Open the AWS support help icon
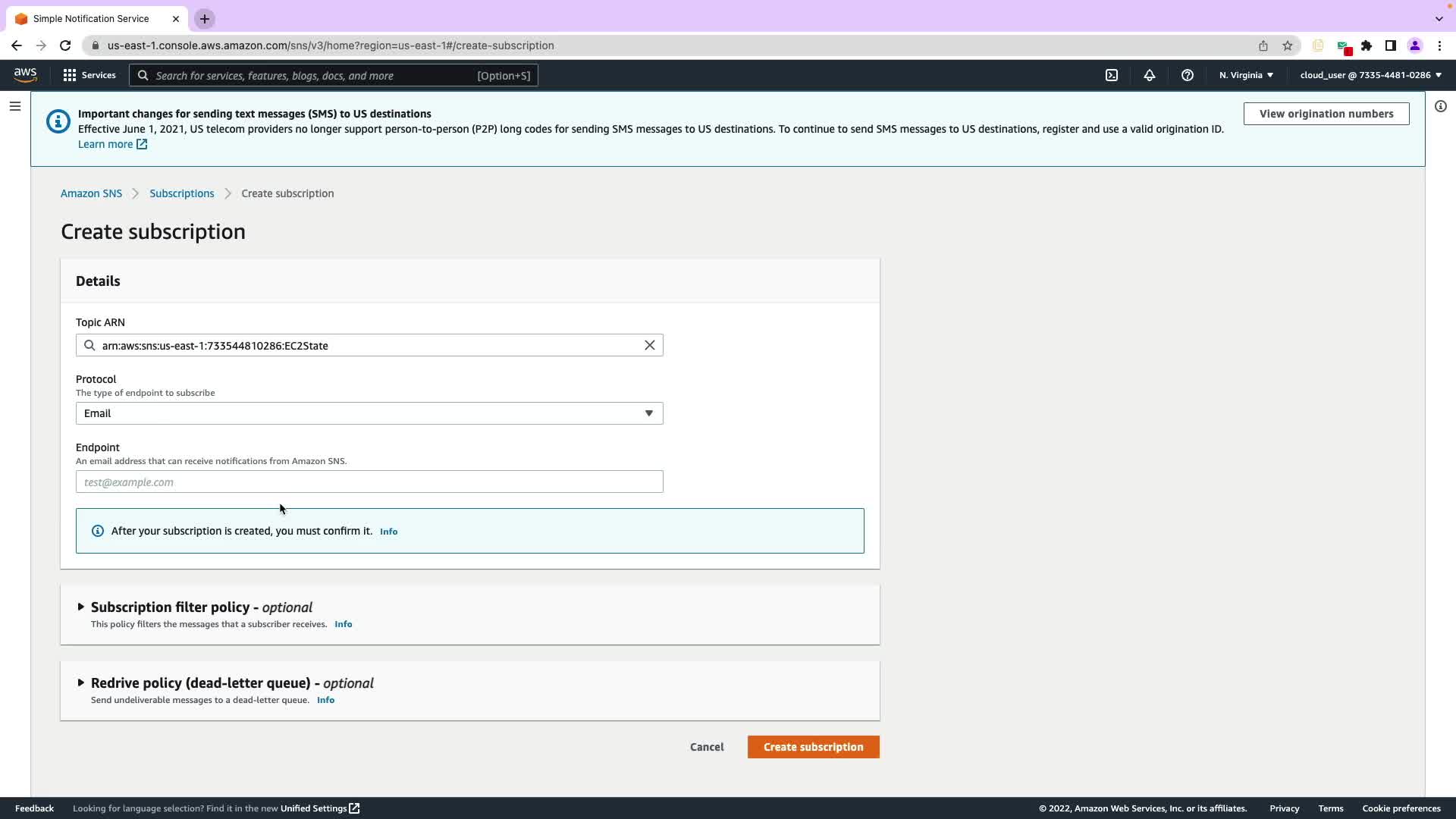Screen dimensions: 1456x819 1188,75
